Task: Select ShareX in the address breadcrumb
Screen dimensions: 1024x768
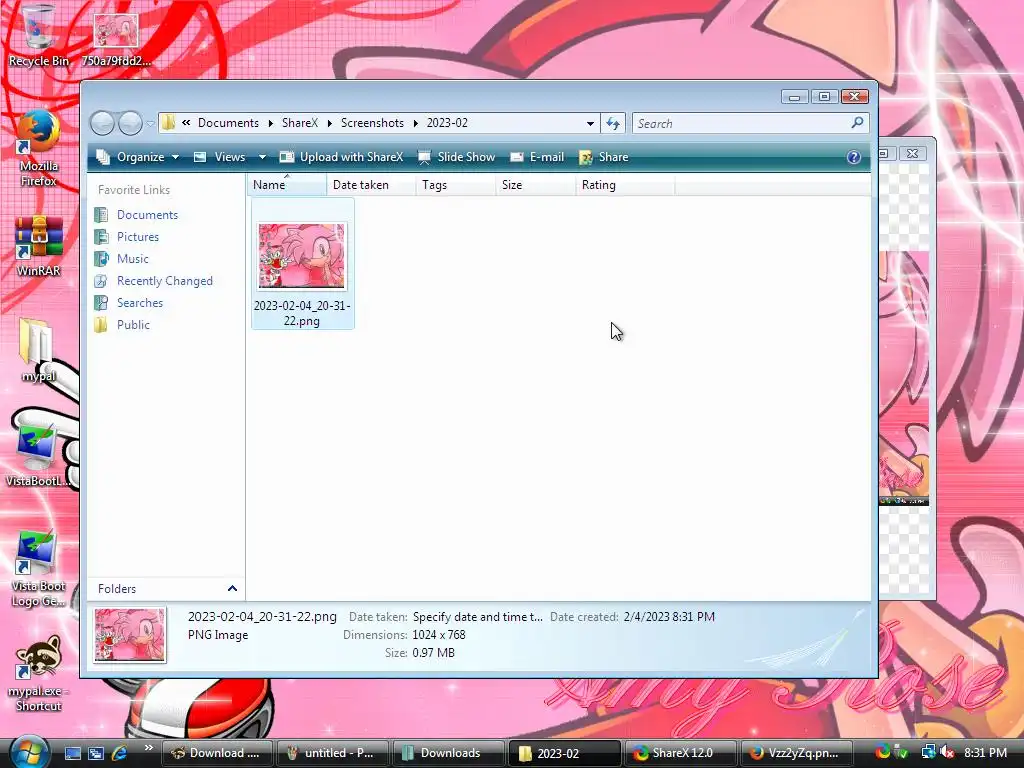Action: pos(299,123)
